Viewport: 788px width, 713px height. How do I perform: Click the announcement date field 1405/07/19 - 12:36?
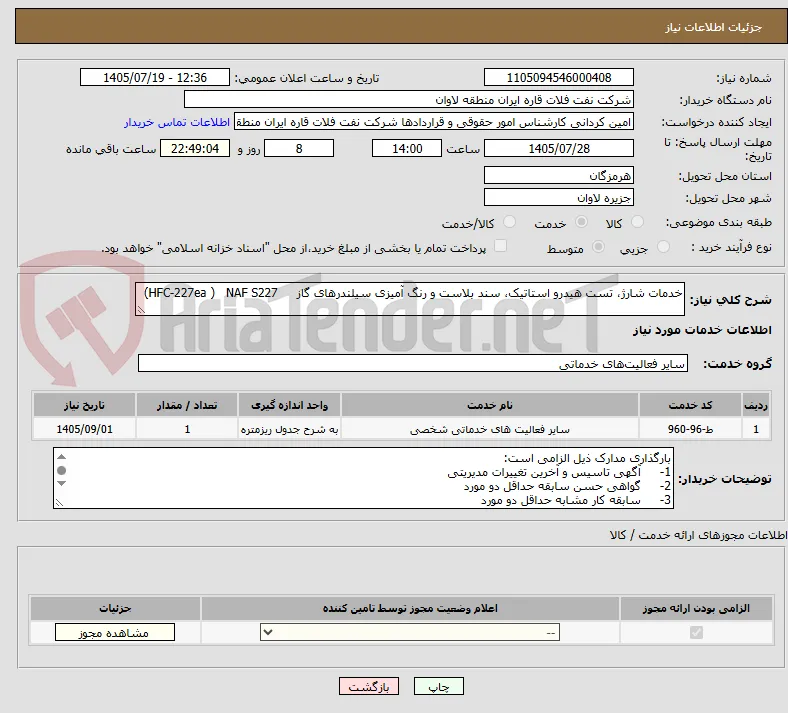tap(155, 77)
